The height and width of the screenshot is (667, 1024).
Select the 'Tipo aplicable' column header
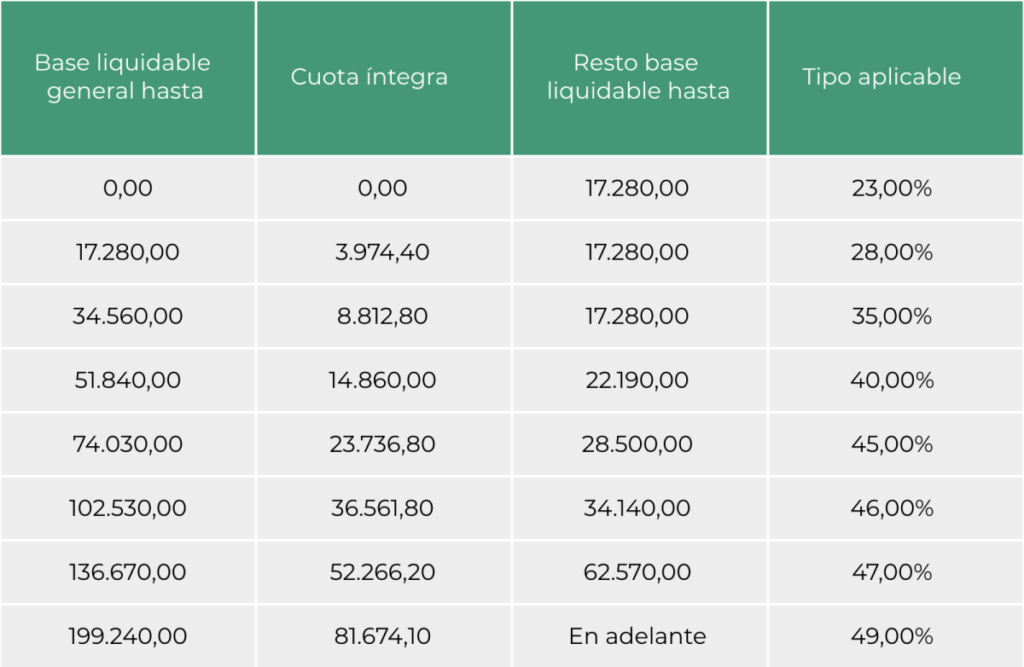point(895,77)
